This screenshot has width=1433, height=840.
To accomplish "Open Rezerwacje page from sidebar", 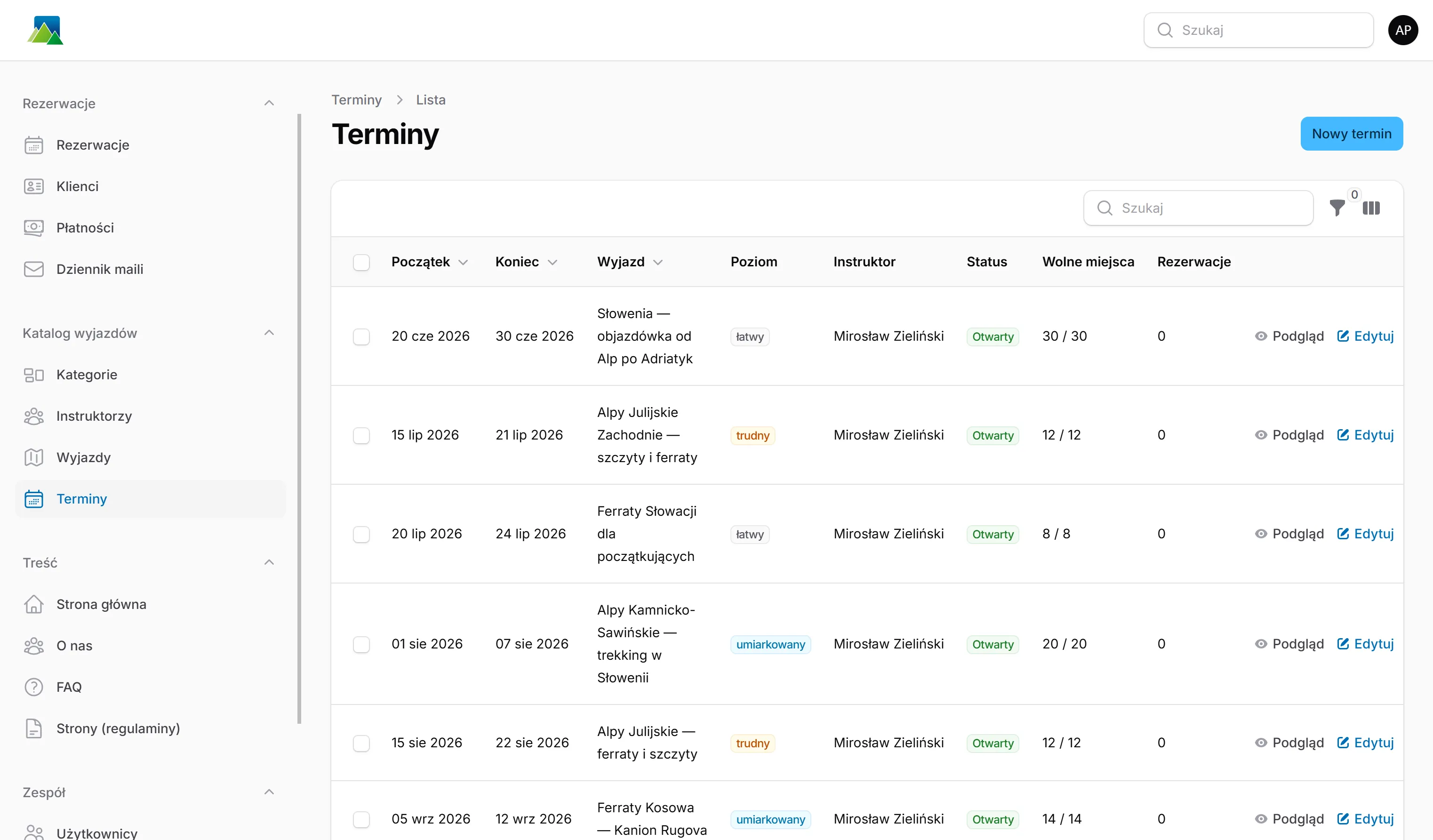I will point(151,145).
